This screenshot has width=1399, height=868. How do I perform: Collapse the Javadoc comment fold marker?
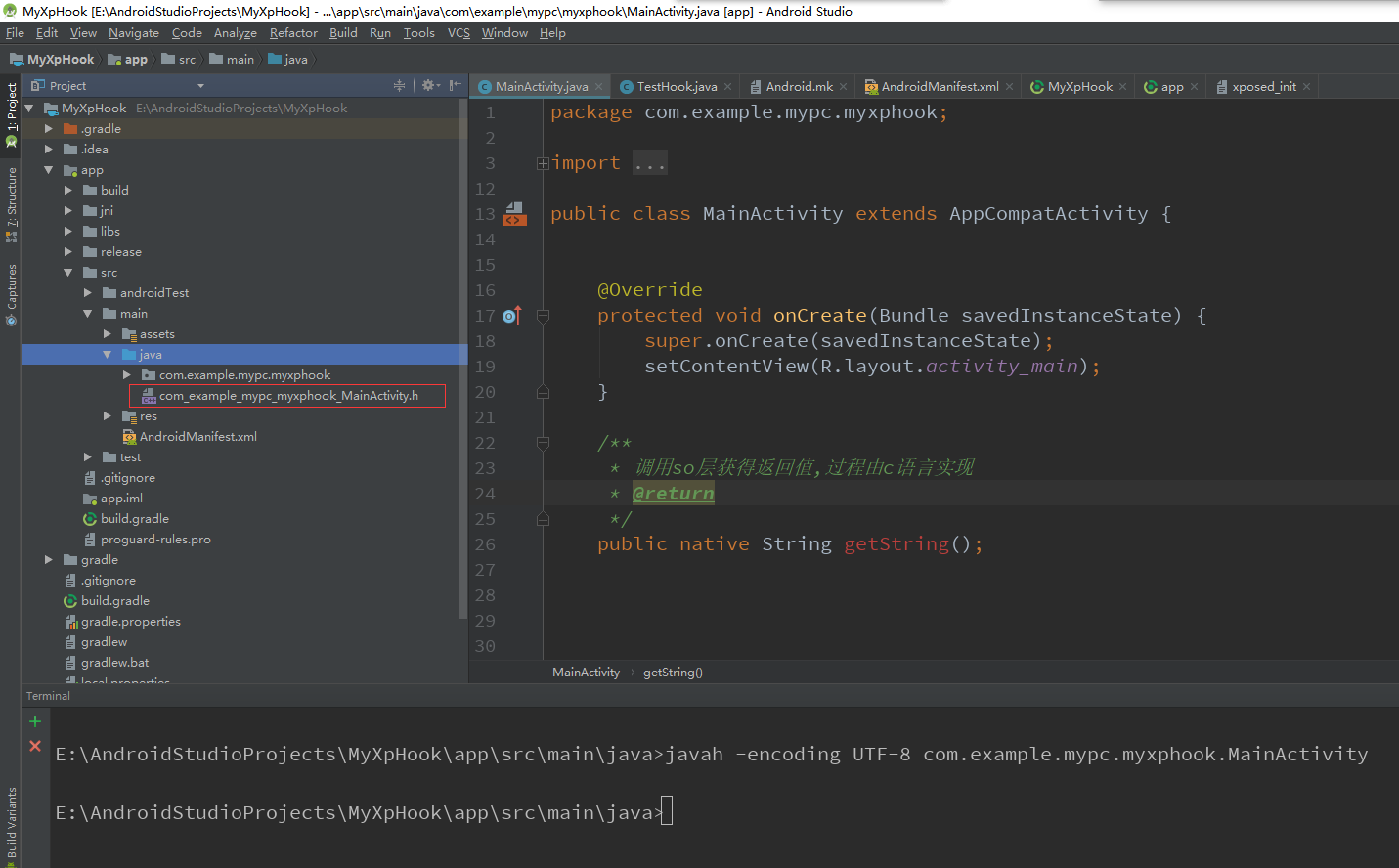pyautogui.click(x=543, y=443)
